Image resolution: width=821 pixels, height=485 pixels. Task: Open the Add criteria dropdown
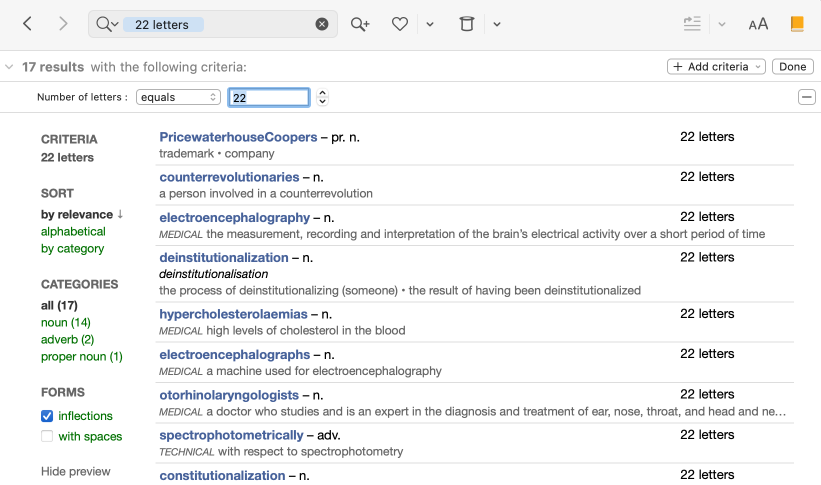[x=716, y=67]
